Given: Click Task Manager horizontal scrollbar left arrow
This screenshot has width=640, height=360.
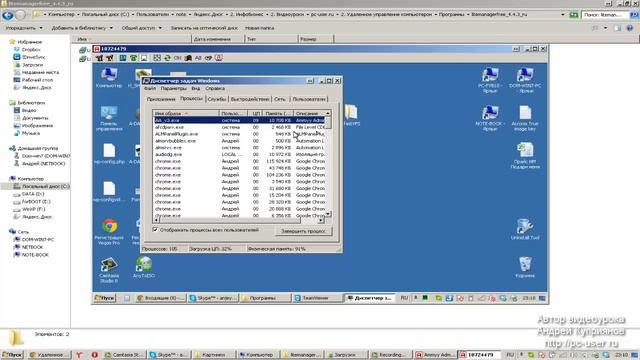Looking at the screenshot, I should coord(157,220).
